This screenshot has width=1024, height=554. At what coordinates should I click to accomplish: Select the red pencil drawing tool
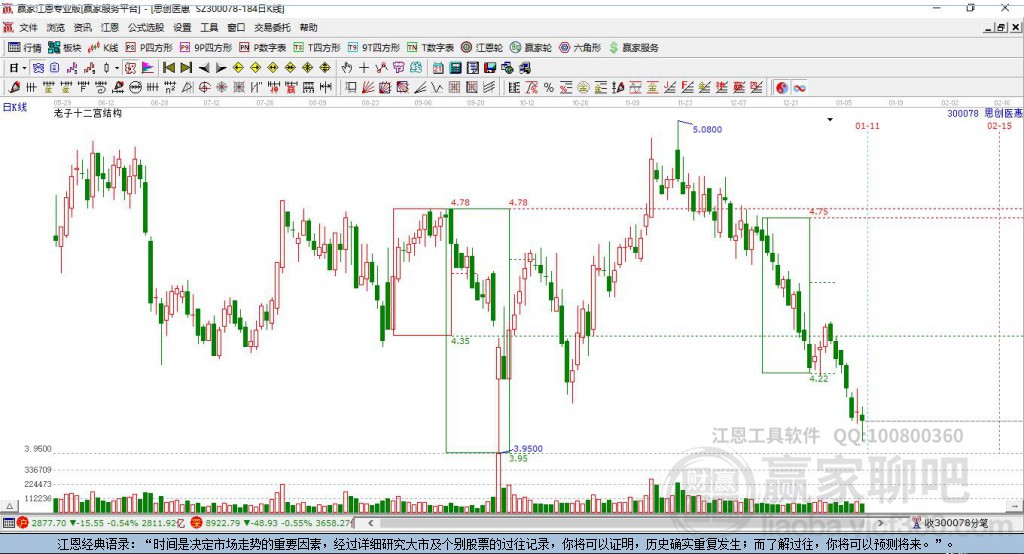[x=14, y=88]
